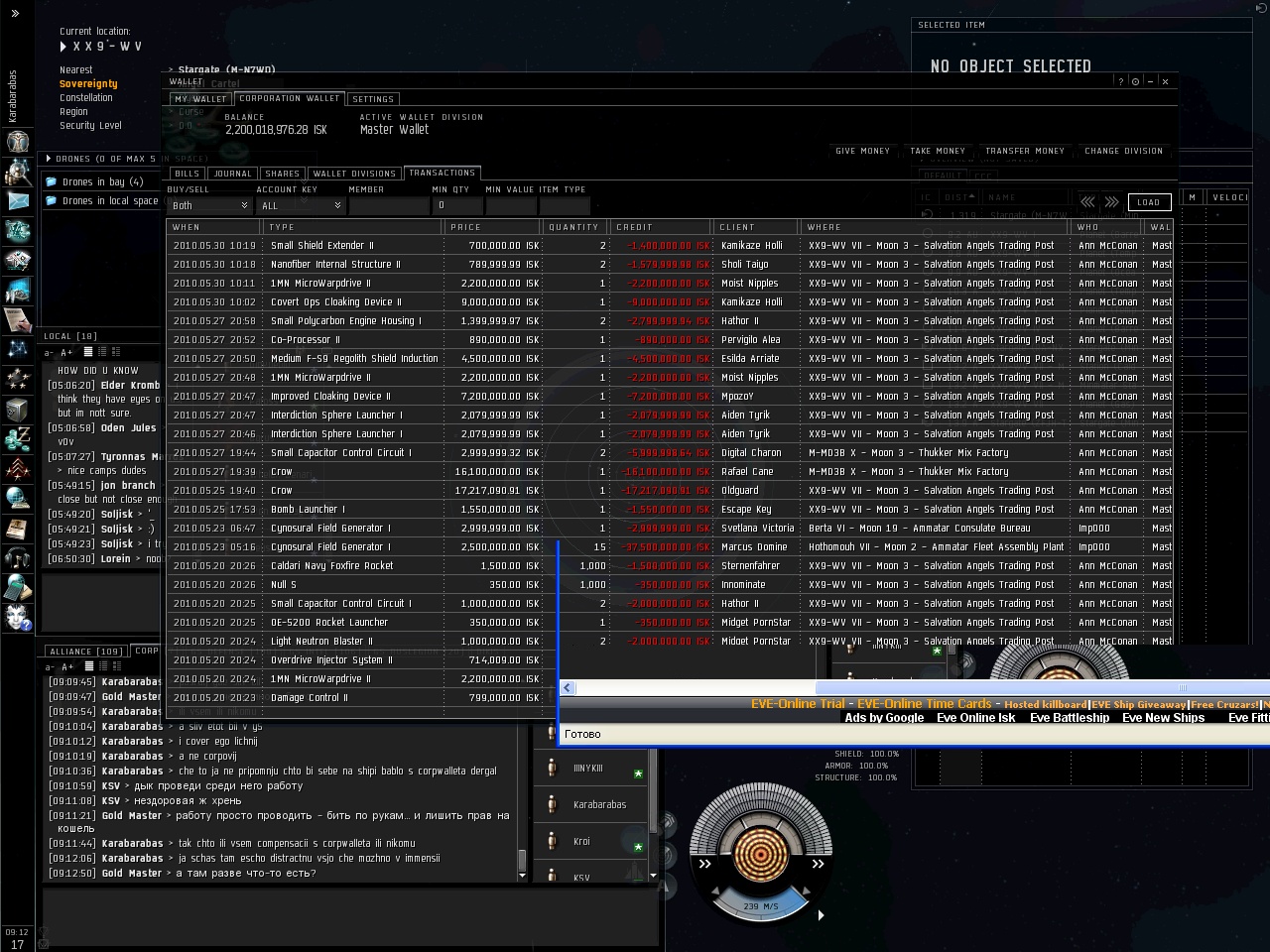This screenshot has height=952, width=1270.
Task: Open the Jukebox headphones icon
Action: [x=18, y=557]
